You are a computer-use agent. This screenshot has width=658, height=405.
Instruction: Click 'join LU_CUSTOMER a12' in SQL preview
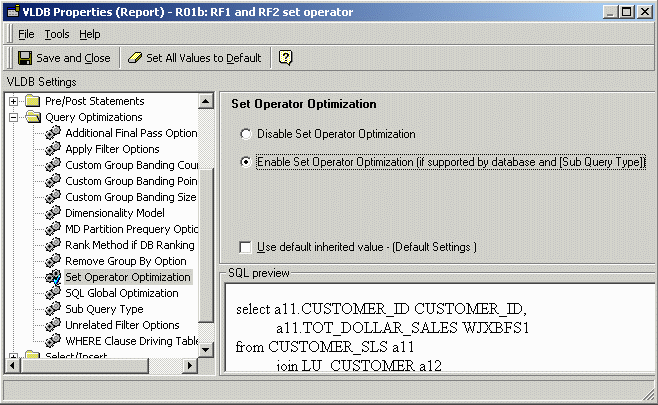[359, 366]
